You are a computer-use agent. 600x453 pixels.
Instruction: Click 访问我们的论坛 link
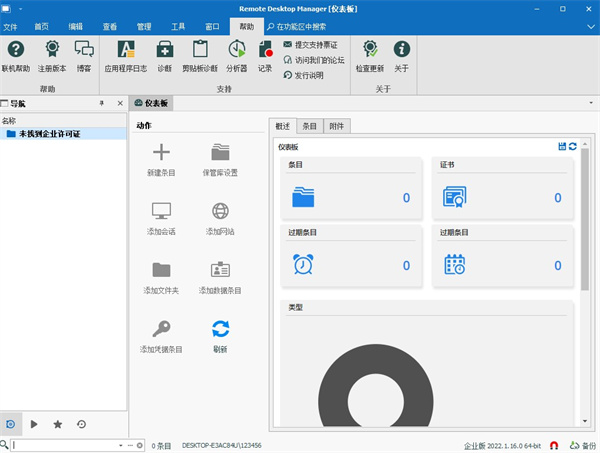320,60
